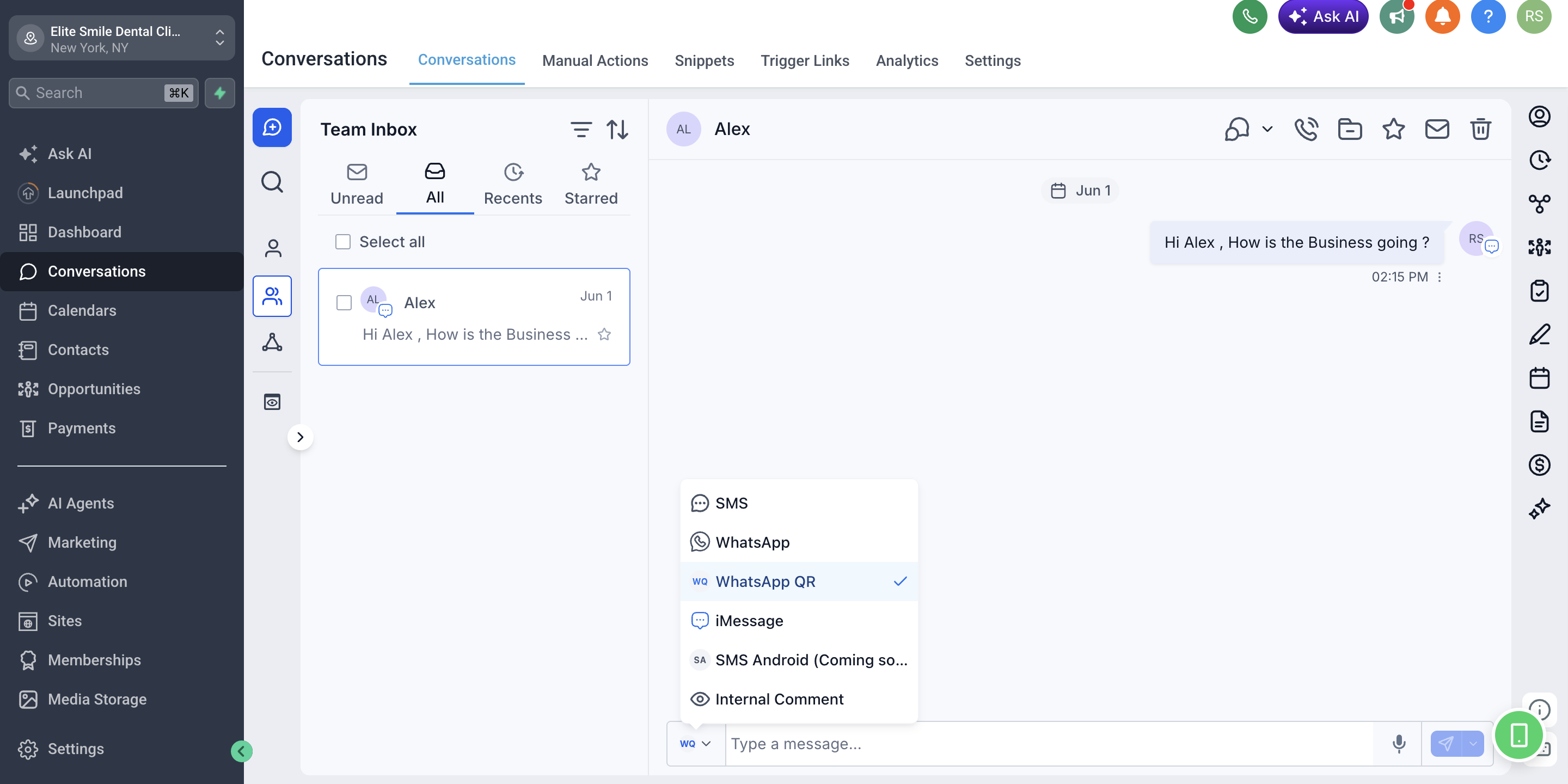Select the single person My Inbox icon
1568x784 pixels.
273,248
